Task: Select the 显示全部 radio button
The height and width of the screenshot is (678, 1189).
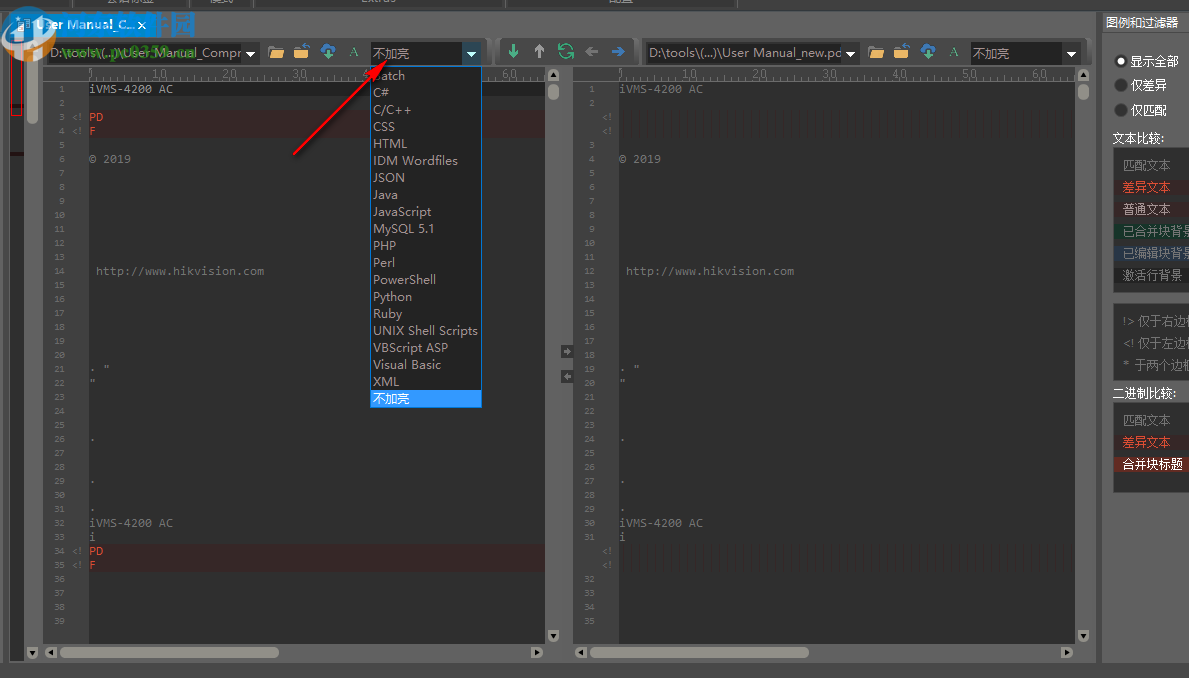Action: tap(1121, 62)
